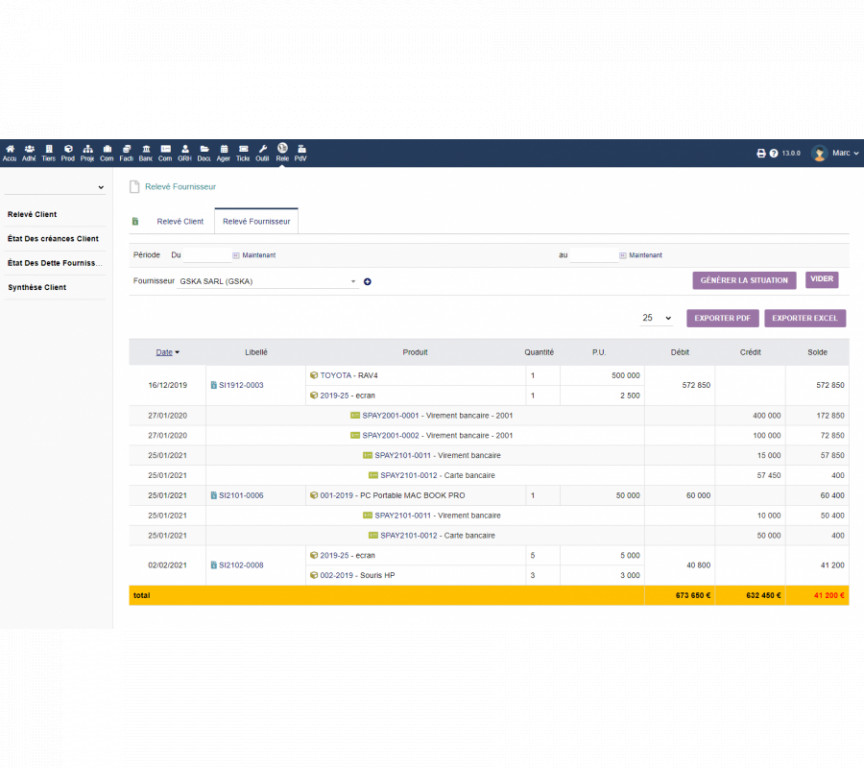Screen dimensions: 864x768
Task: Open the GRH module icon
Action: click(x=185, y=152)
